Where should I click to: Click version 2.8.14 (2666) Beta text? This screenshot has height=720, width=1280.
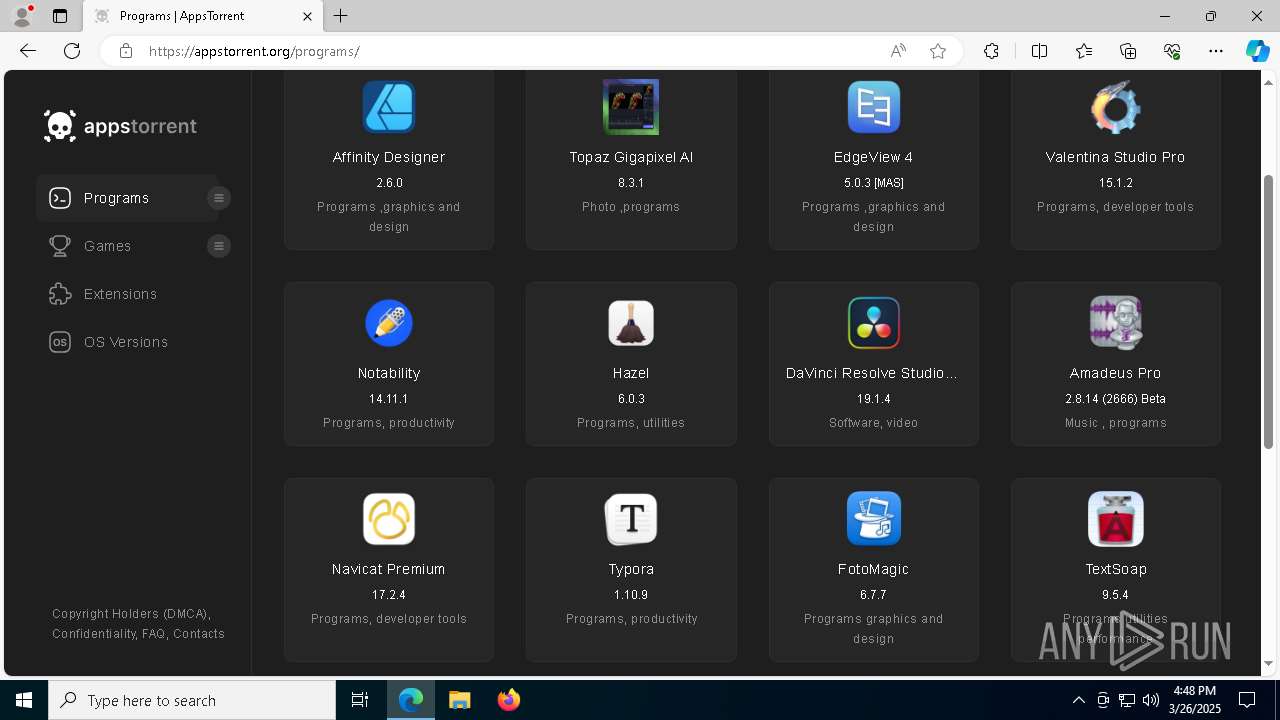pyautogui.click(x=1115, y=399)
